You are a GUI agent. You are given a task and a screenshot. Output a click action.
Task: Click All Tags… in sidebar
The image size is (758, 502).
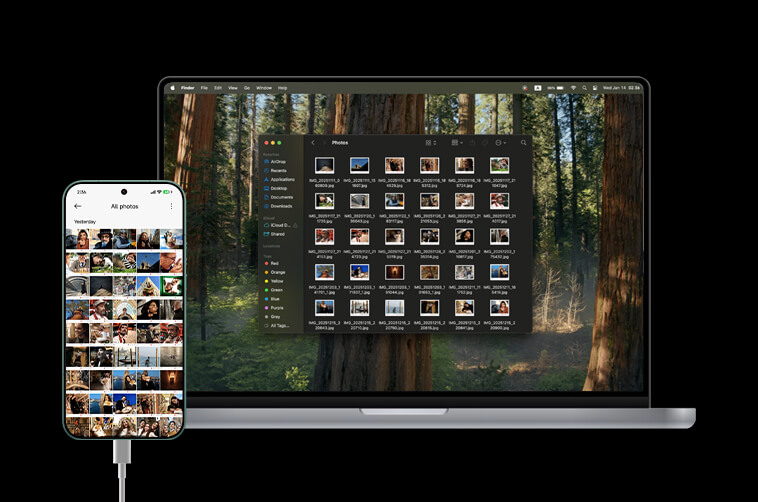(x=279, y=325)
